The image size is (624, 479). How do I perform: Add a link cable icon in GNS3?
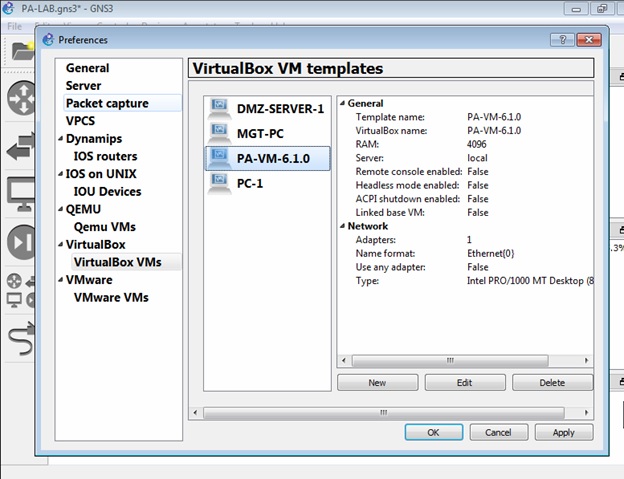pos(21,339)
